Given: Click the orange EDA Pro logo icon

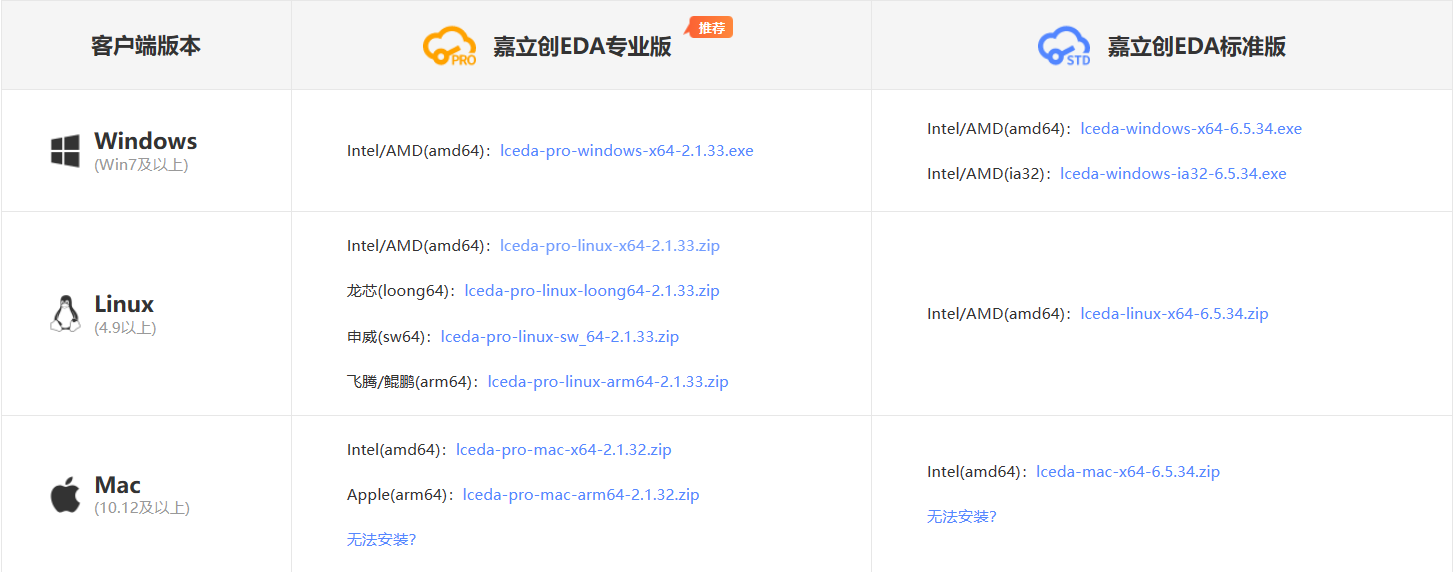Looking at the screenshot, I should coord(449,46).
